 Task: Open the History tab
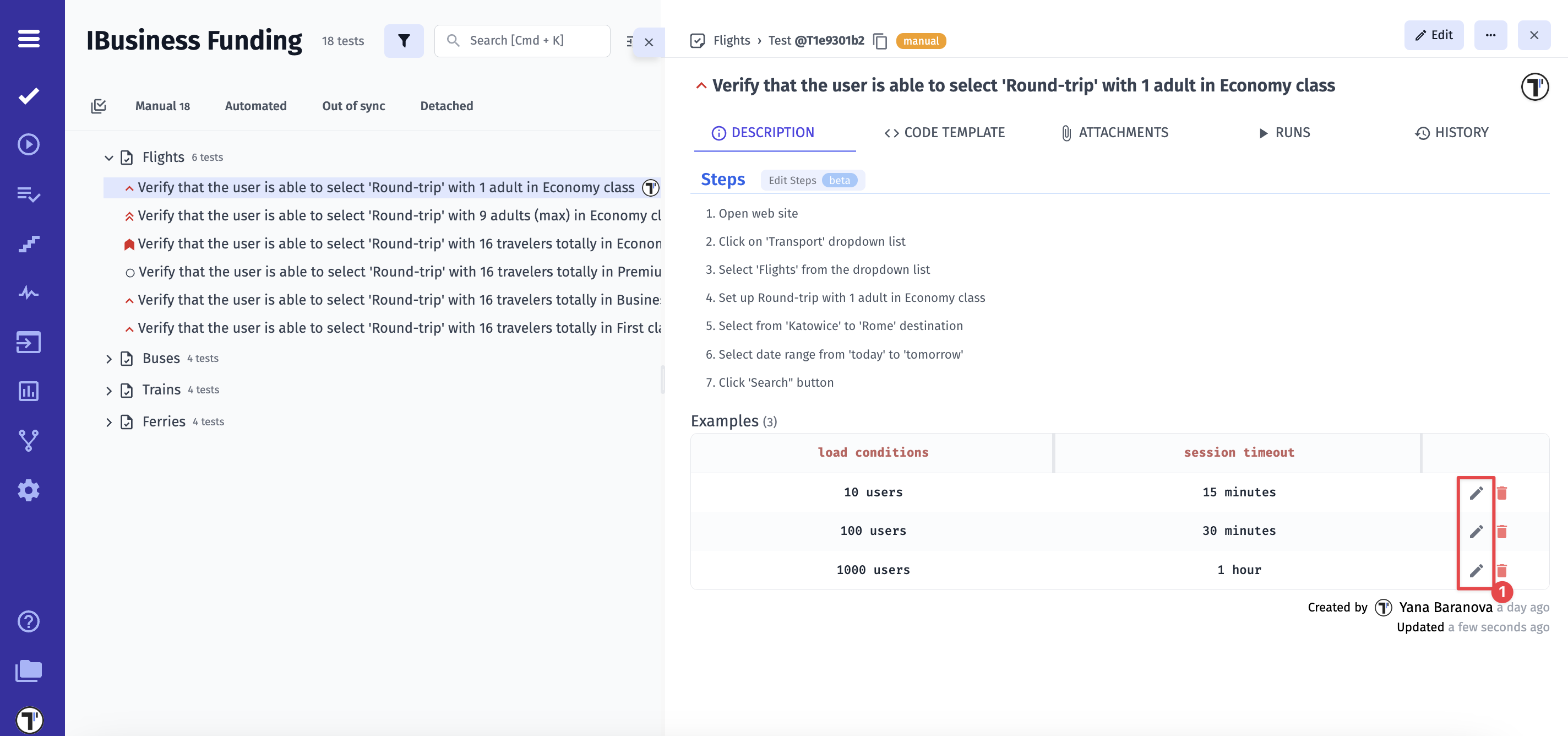point(1451,133)
